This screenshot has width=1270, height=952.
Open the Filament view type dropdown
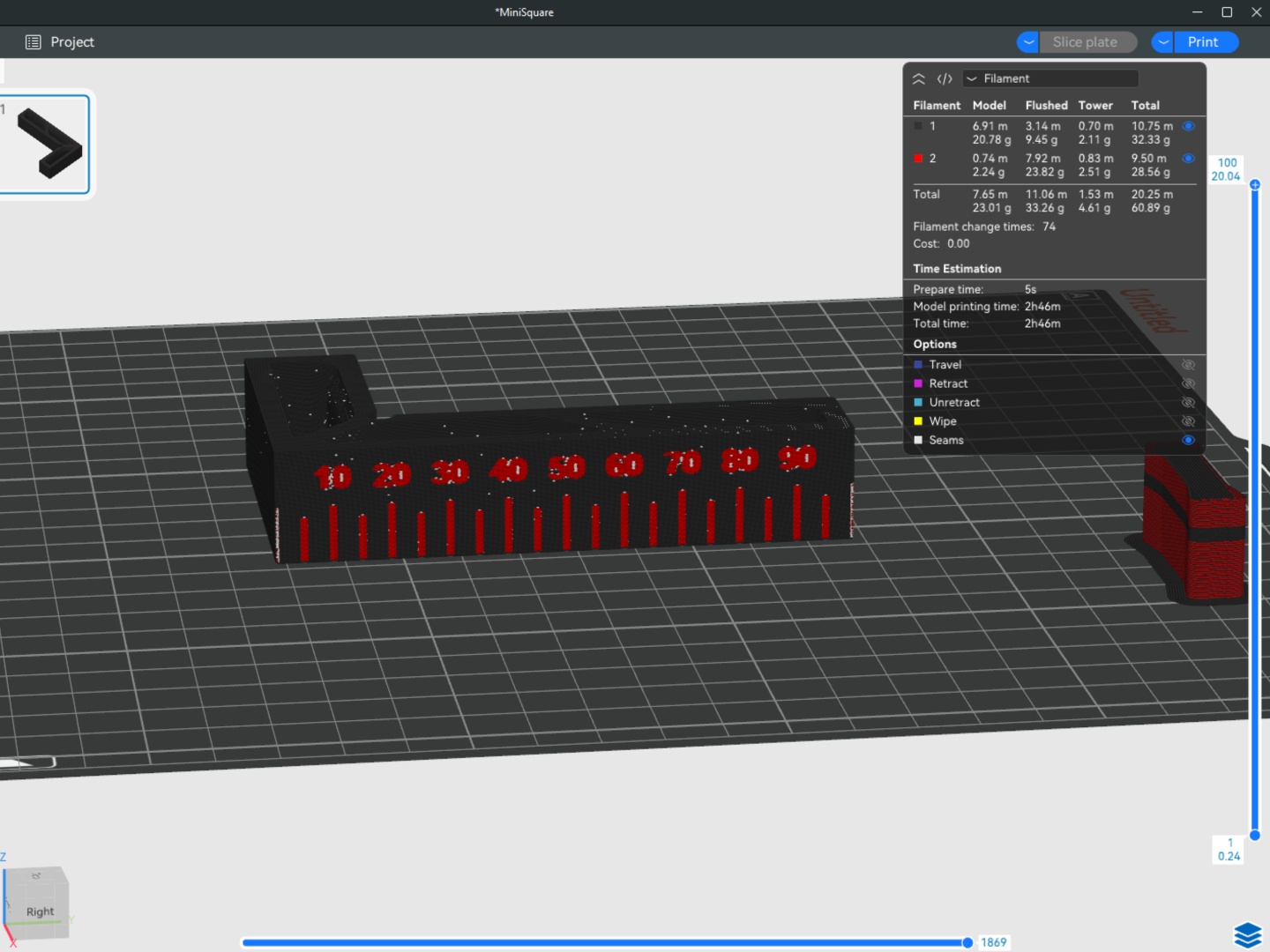click(x=1050, y=78)
